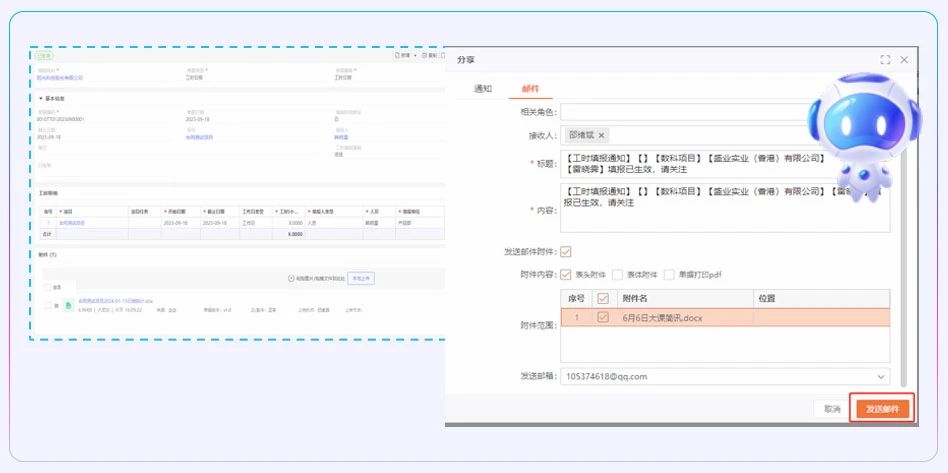Viewport: 948px width, 473px height.
Task: Click into the 标题 text field
Action: click(x=690, y=164)
